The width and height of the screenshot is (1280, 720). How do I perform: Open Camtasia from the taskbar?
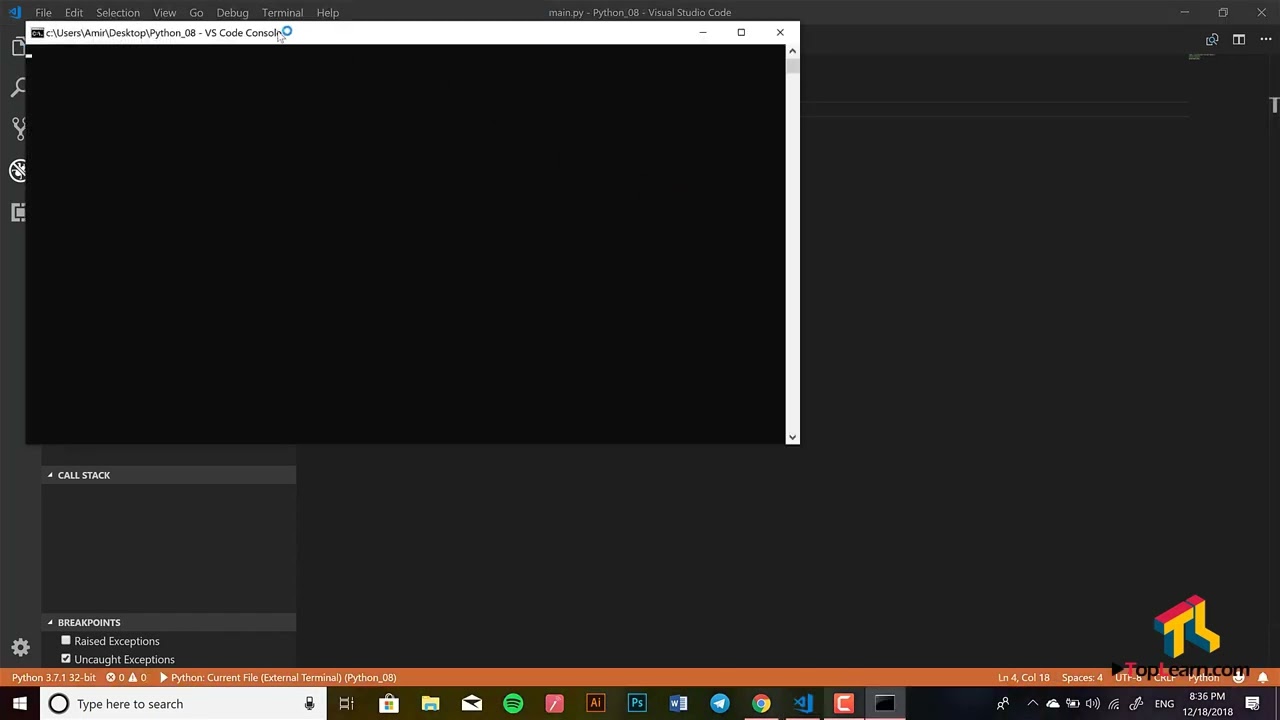(844, 704)
